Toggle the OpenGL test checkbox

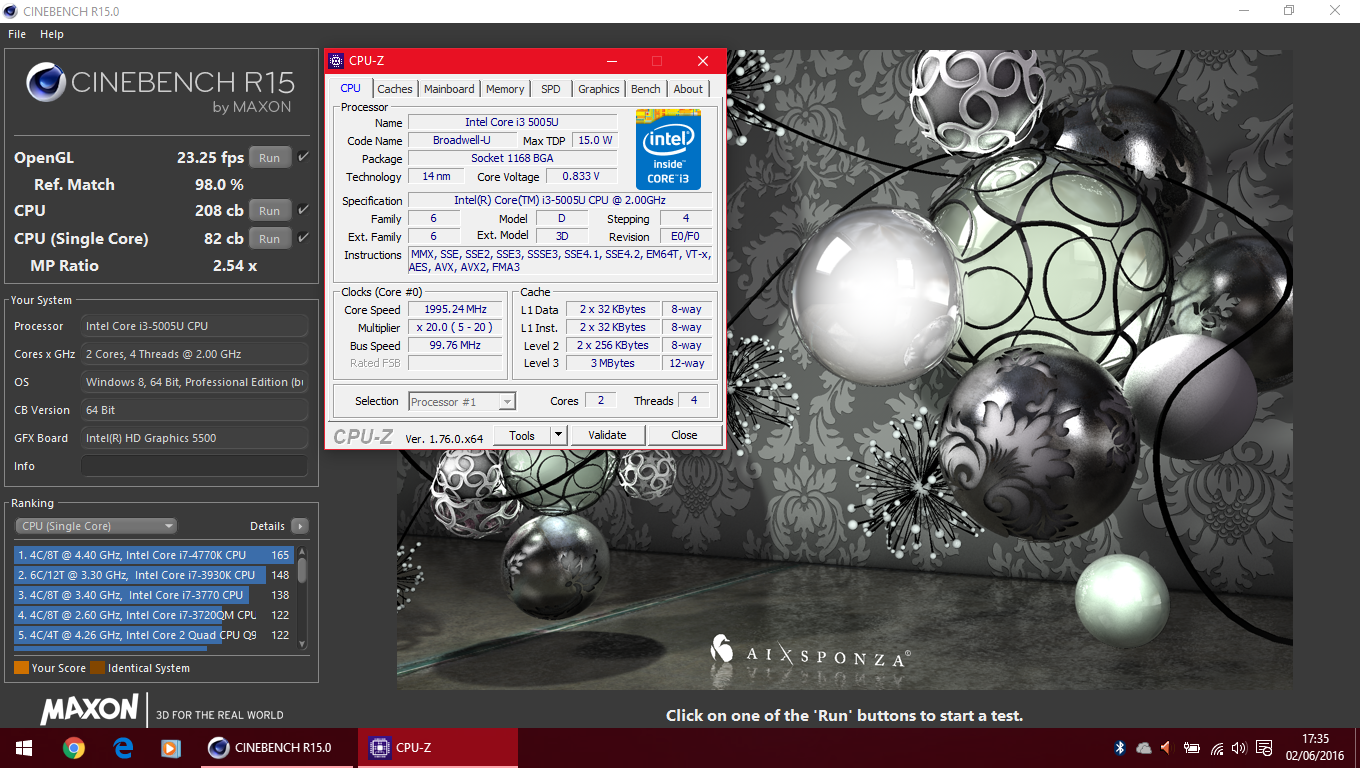point(303,157)
